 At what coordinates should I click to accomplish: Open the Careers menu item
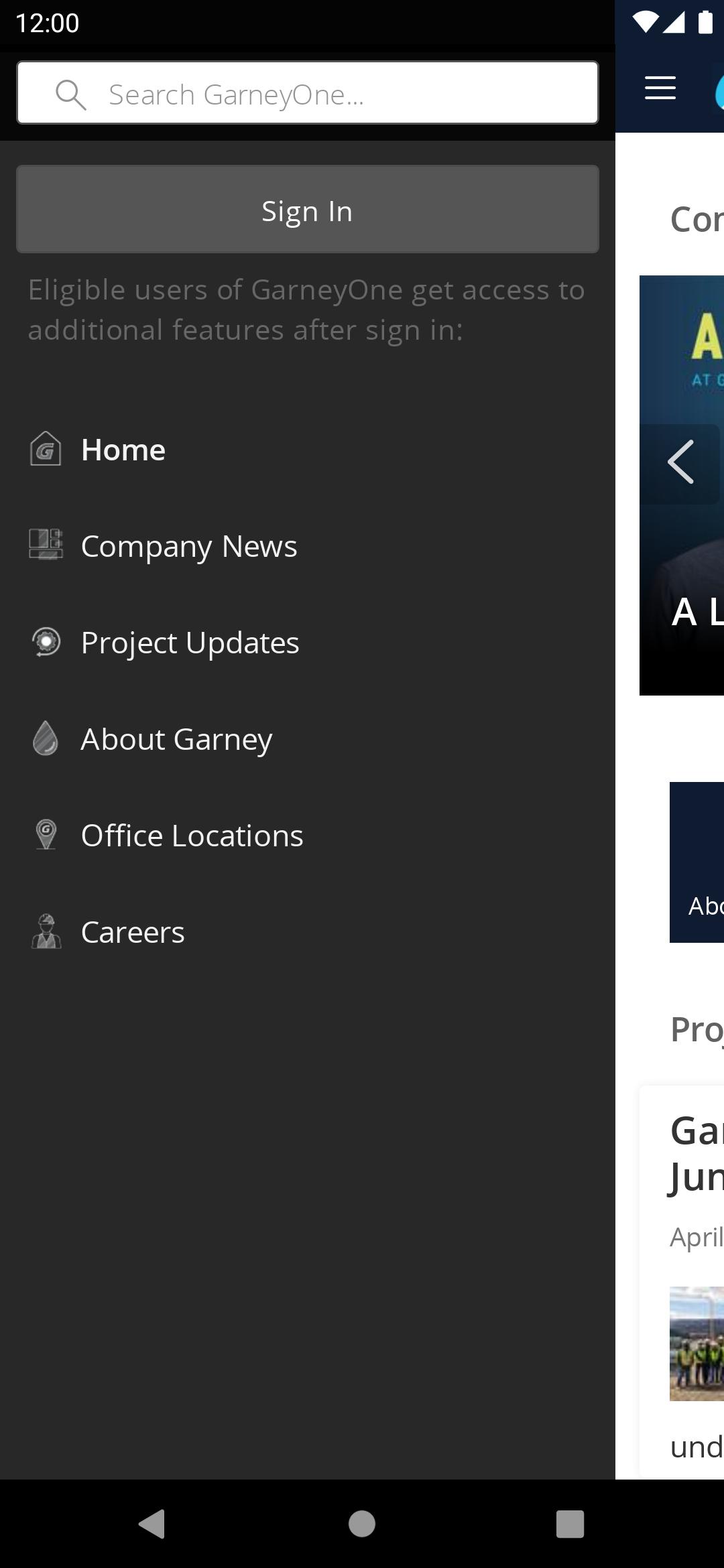pyautogui.click(x=308, y=932)
